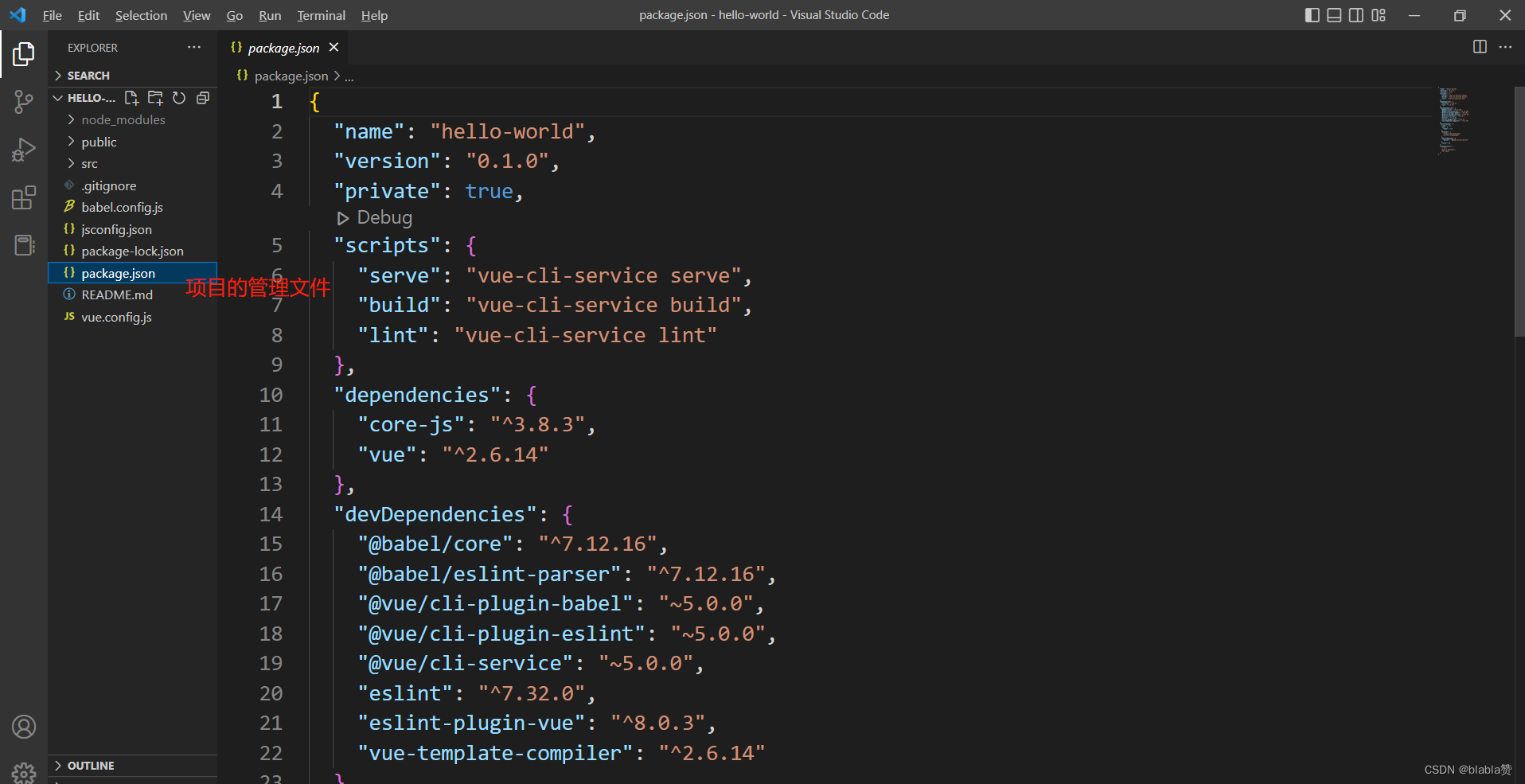Screen dimensions: 1525x784
Task: Click the code minimap preview
Action: click(x=1453, y=120)
